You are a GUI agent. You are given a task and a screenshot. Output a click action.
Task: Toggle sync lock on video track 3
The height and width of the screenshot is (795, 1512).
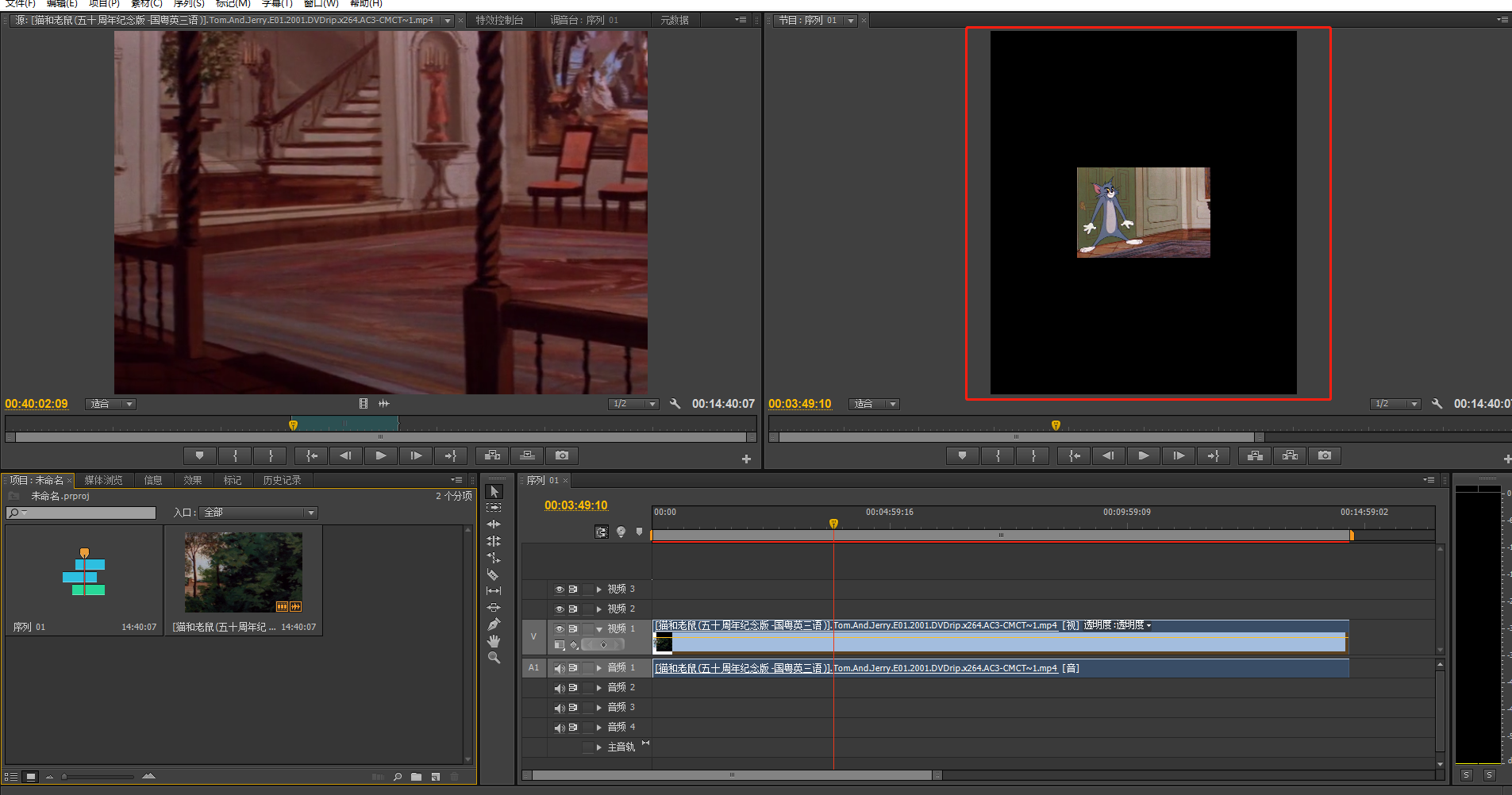tap(573, 590)
